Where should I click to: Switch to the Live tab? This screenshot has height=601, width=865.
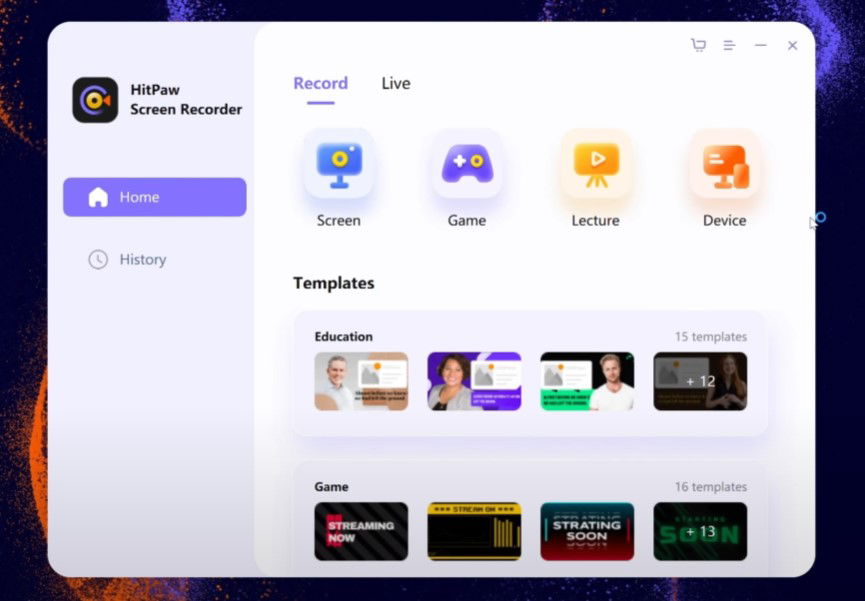coord(396,83)
